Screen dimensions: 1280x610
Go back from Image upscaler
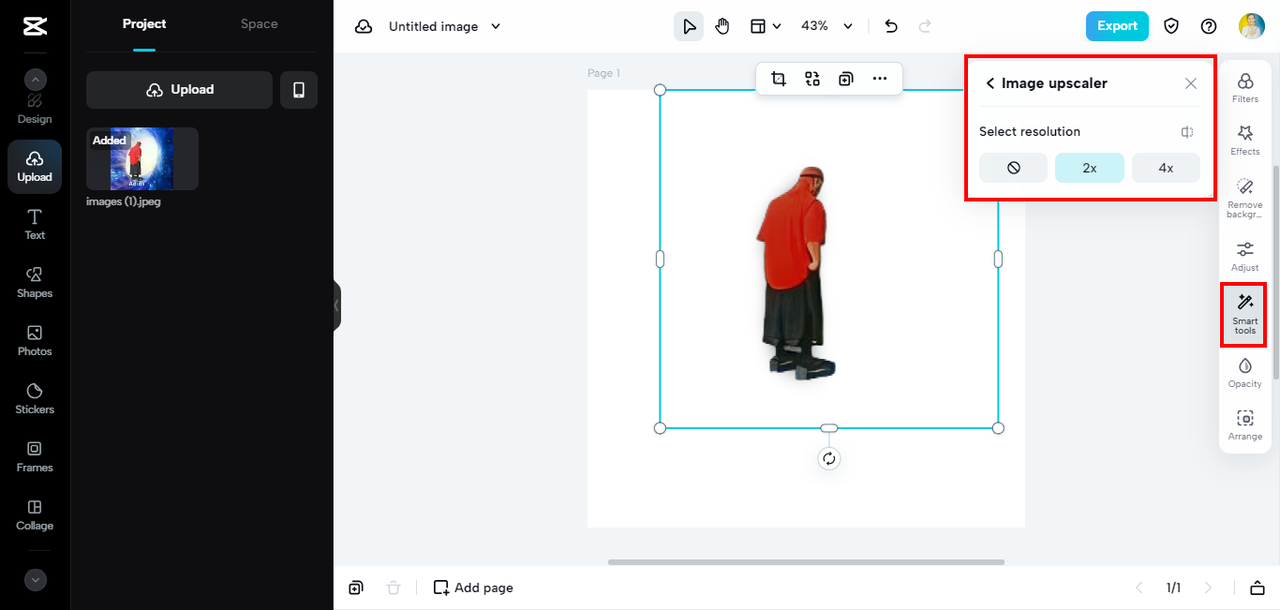click(990, 84)
